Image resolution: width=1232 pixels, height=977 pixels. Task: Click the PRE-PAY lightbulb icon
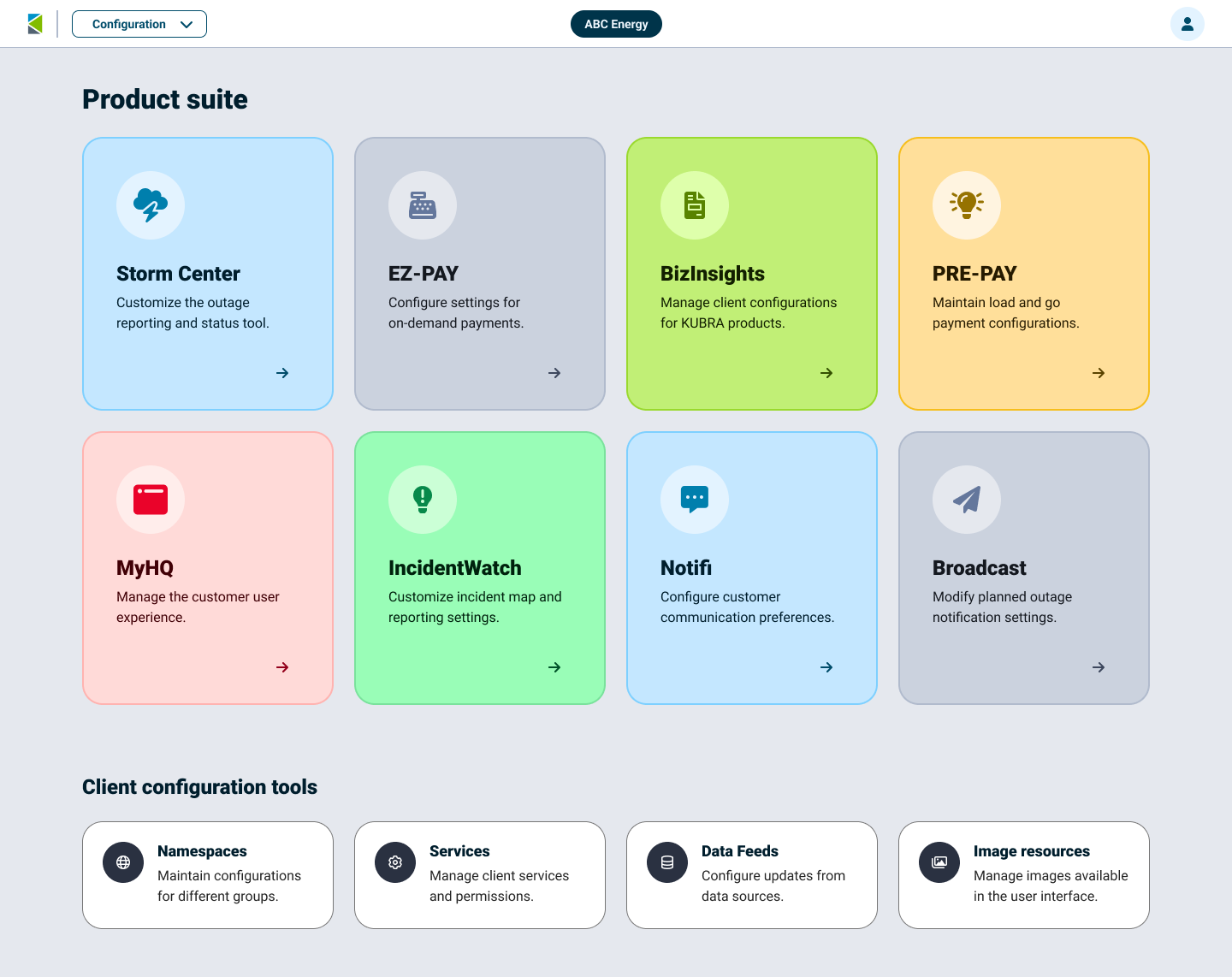[x=967, y=205]
